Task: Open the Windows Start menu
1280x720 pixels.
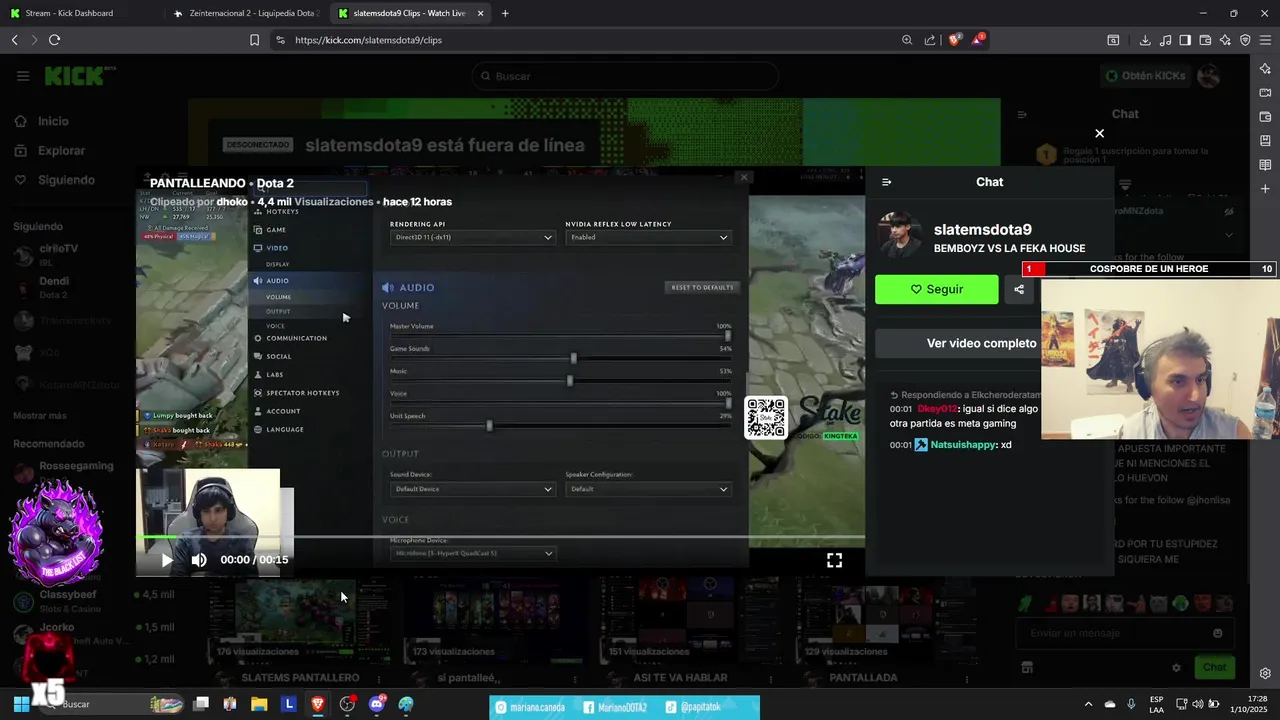Action: [x=21, y=704]
